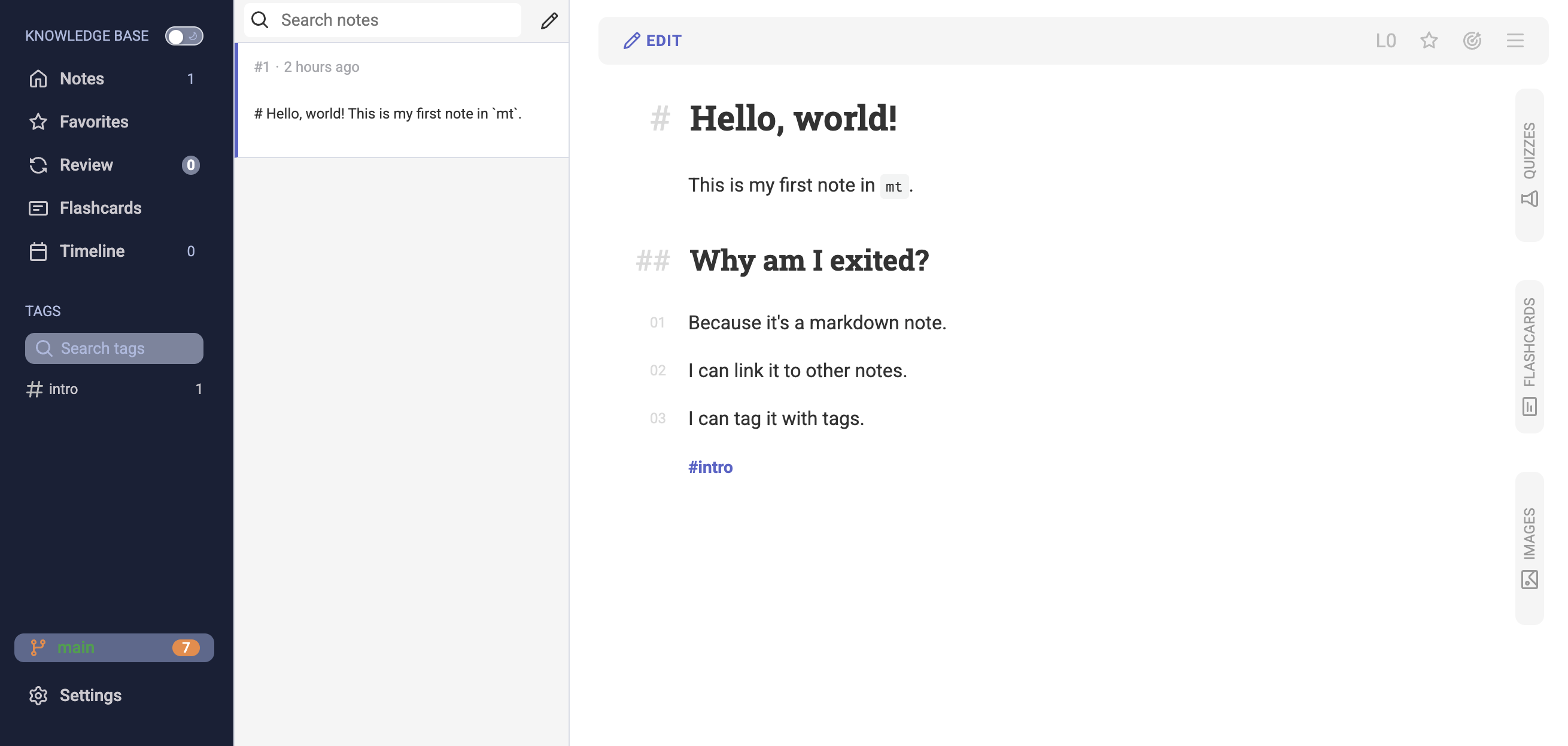The height and width of the screenshot is (746, 1568).
Task: Click the main git branch indicator
Action: (x=114, y=647)
